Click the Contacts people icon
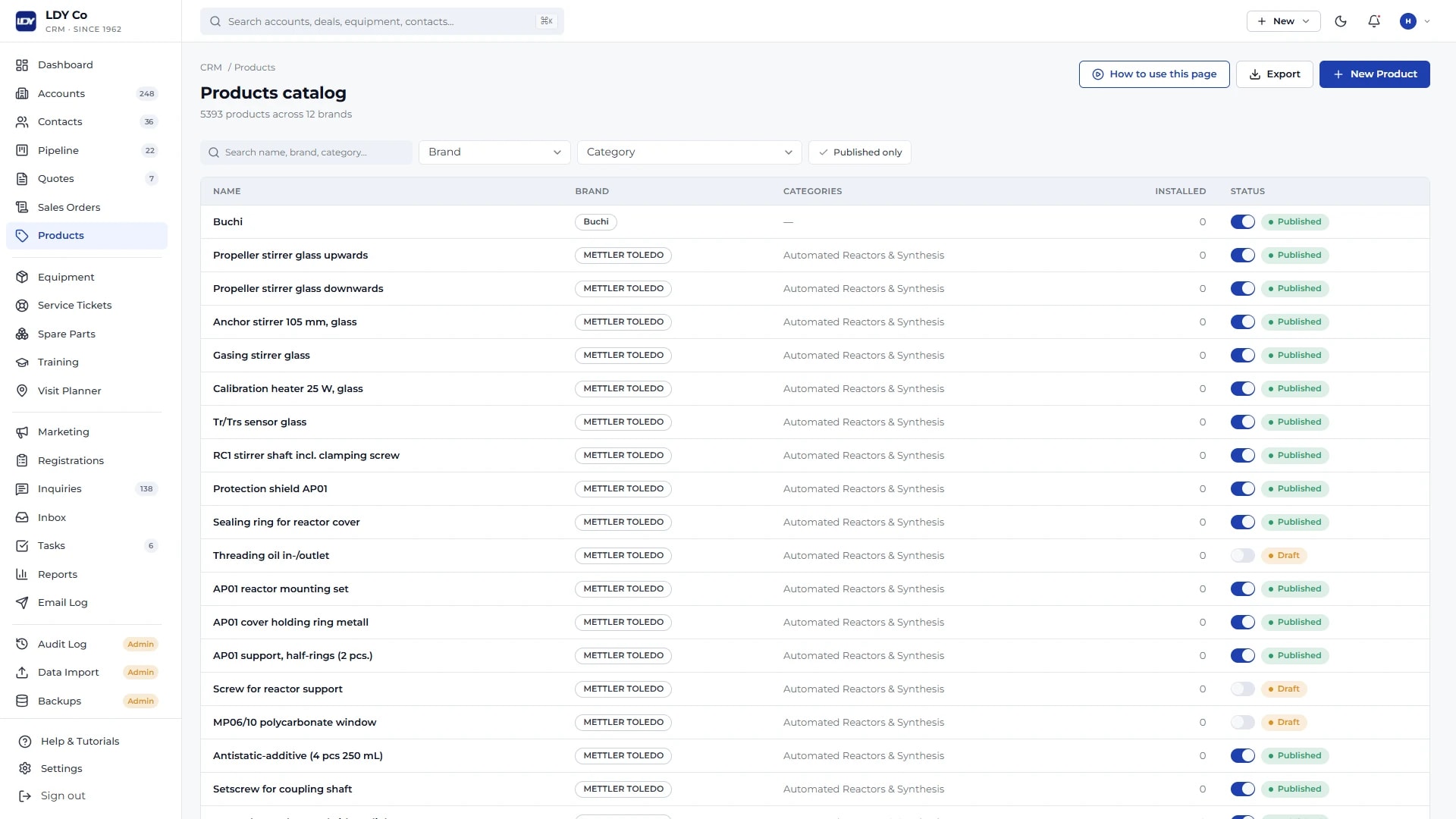 pos(22,122)
